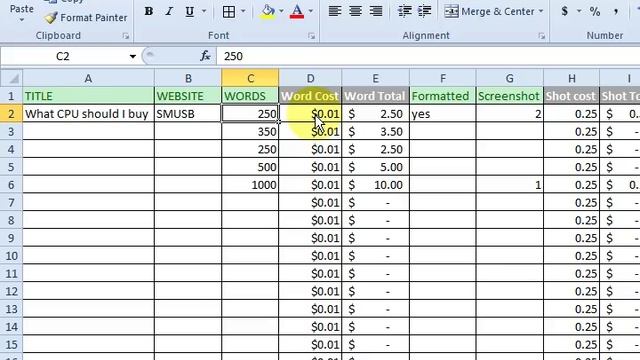This screenshot has width=640, height=360.
Task: Apply percent style
Action: click(x=595, y=11)
